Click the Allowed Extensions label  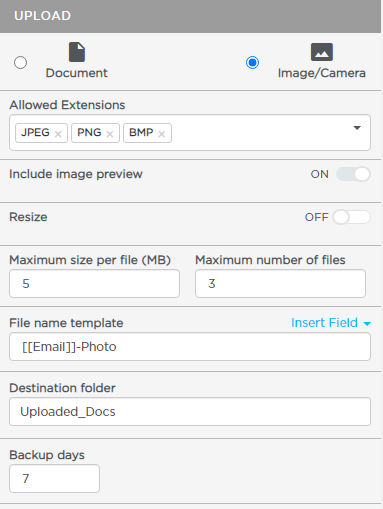click(67, 105)
